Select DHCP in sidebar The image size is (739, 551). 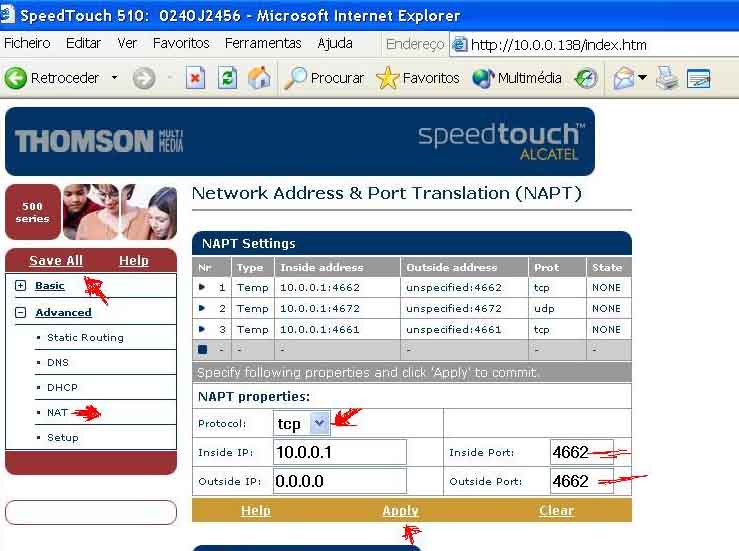(x=62, y=387)
